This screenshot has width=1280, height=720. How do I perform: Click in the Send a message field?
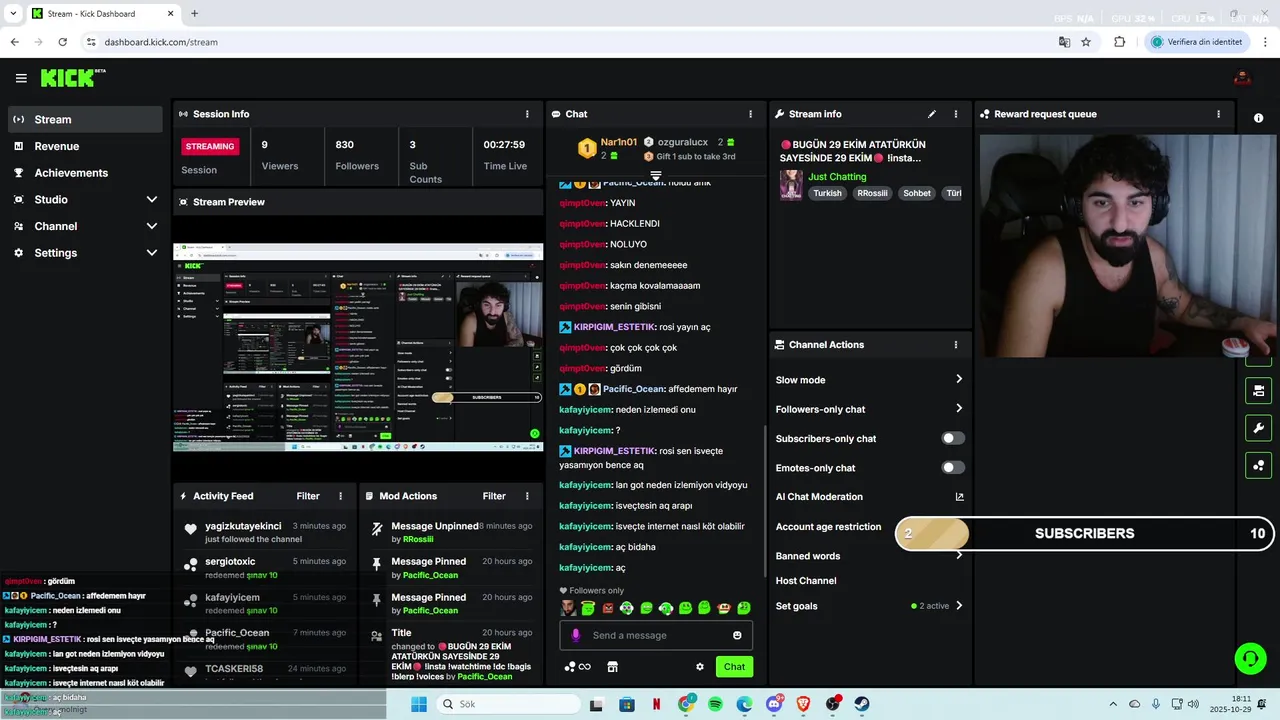(656, 635)
